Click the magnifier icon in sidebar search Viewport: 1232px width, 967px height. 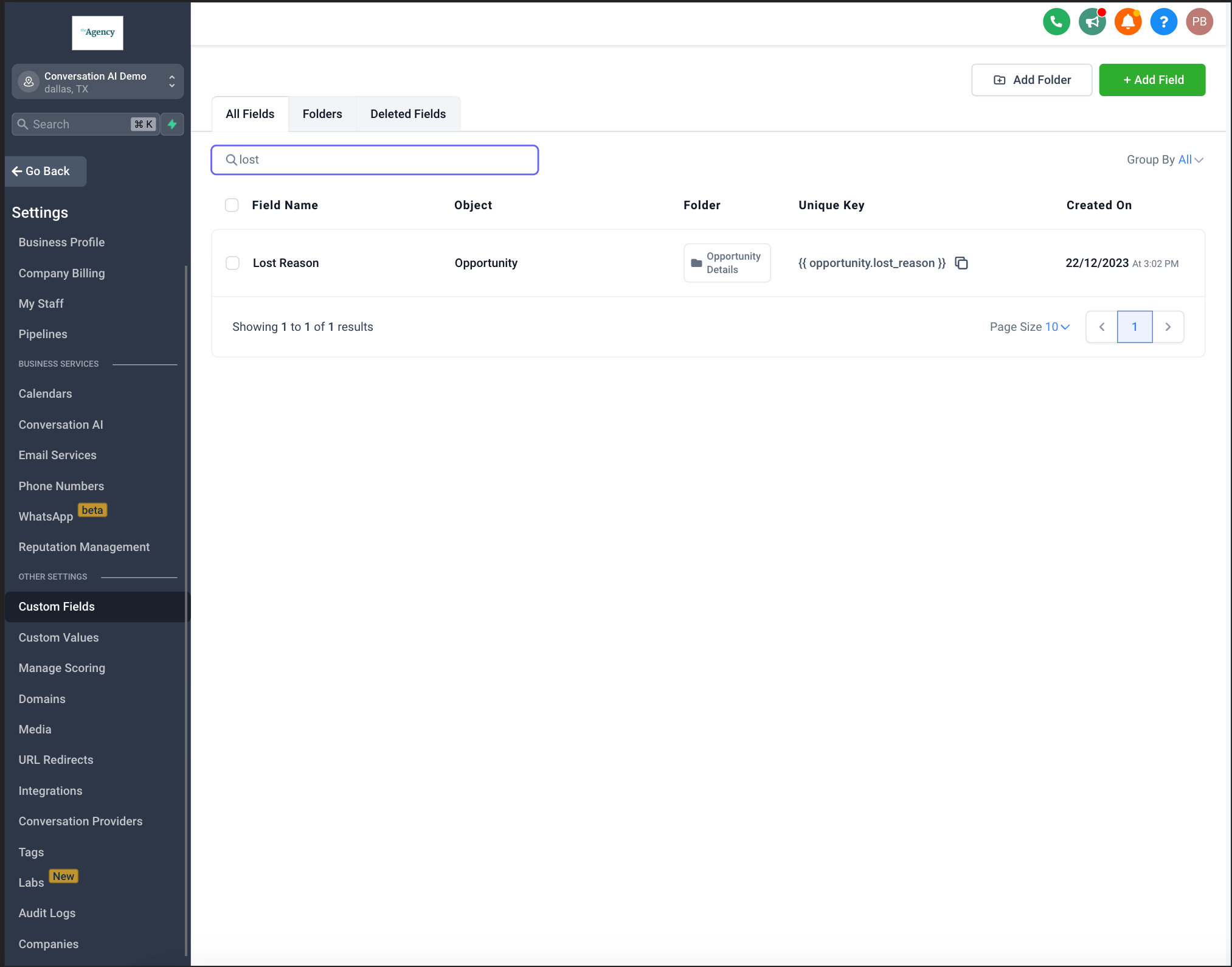tap(22, 124)
